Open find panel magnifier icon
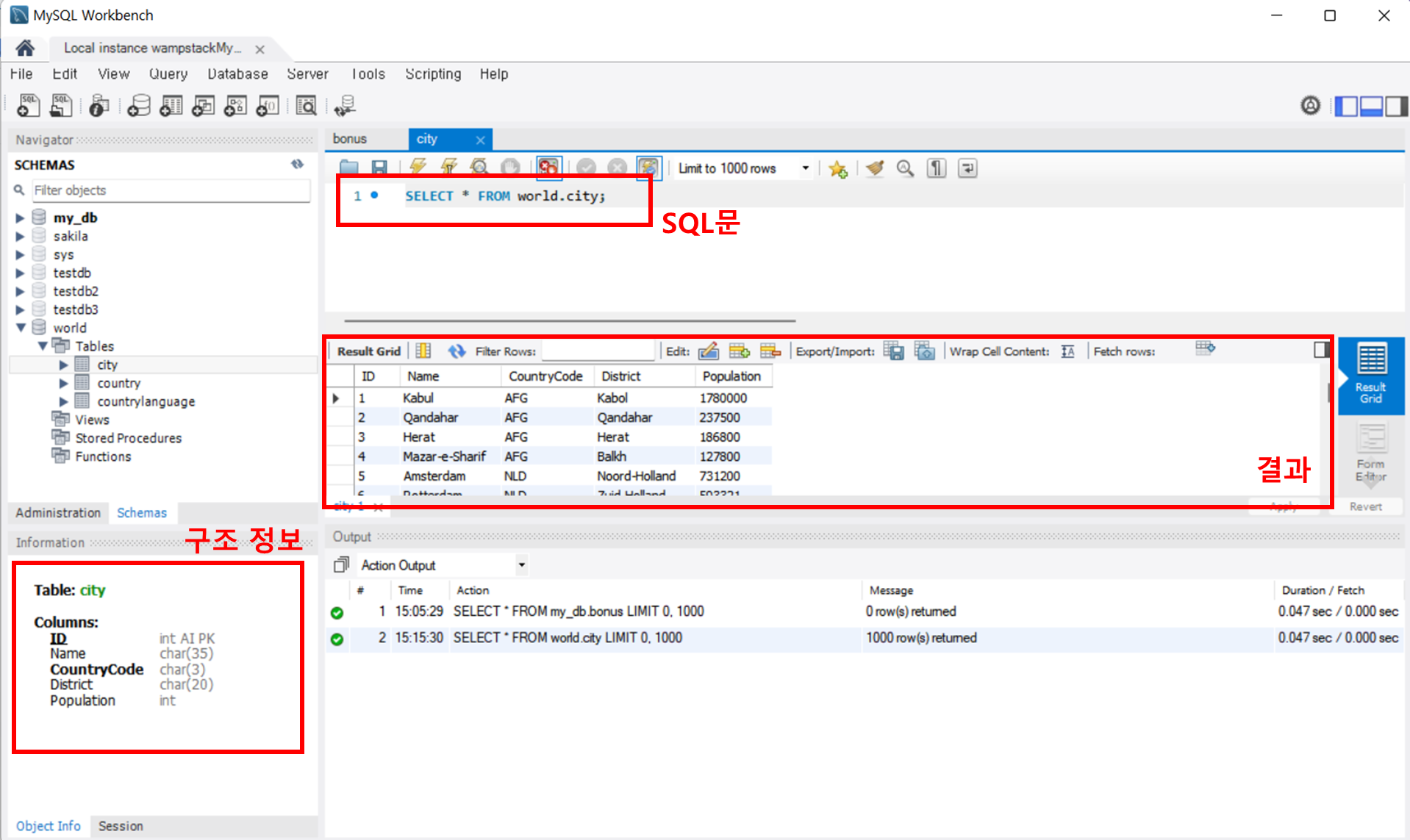This screenshot has height=840, width=1410. pyautogui.click(x=905, y=168)
